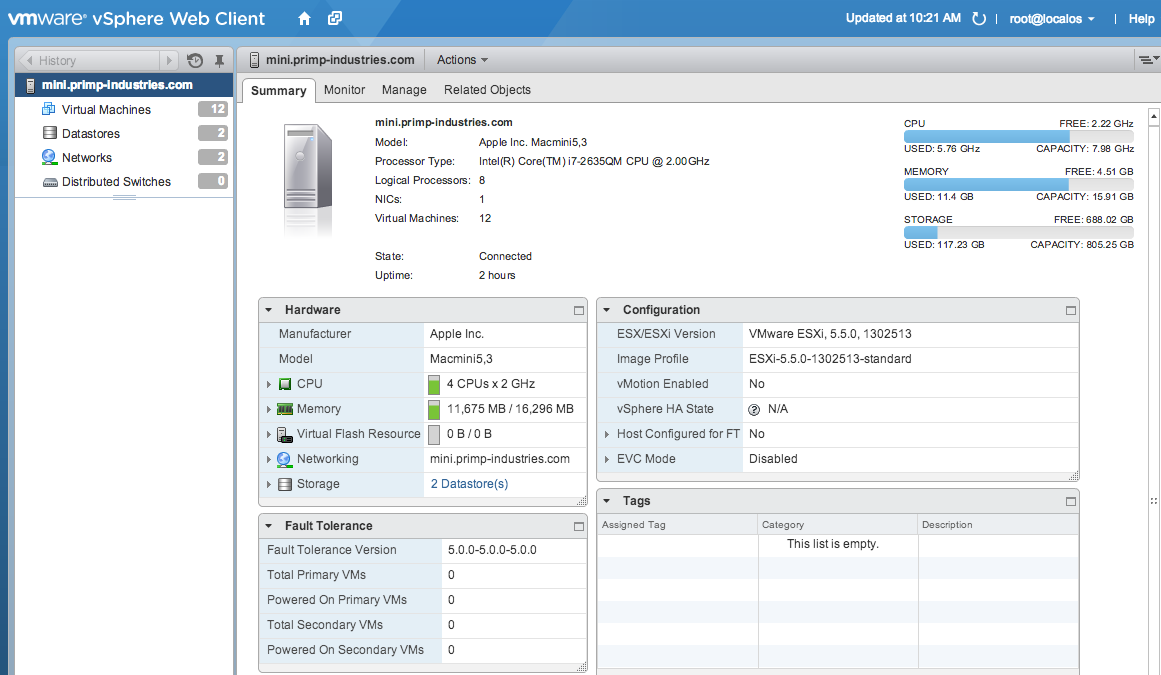1161x675 pixels.
Task: Click the Help link in the top bar
Action: point(1140,18)
